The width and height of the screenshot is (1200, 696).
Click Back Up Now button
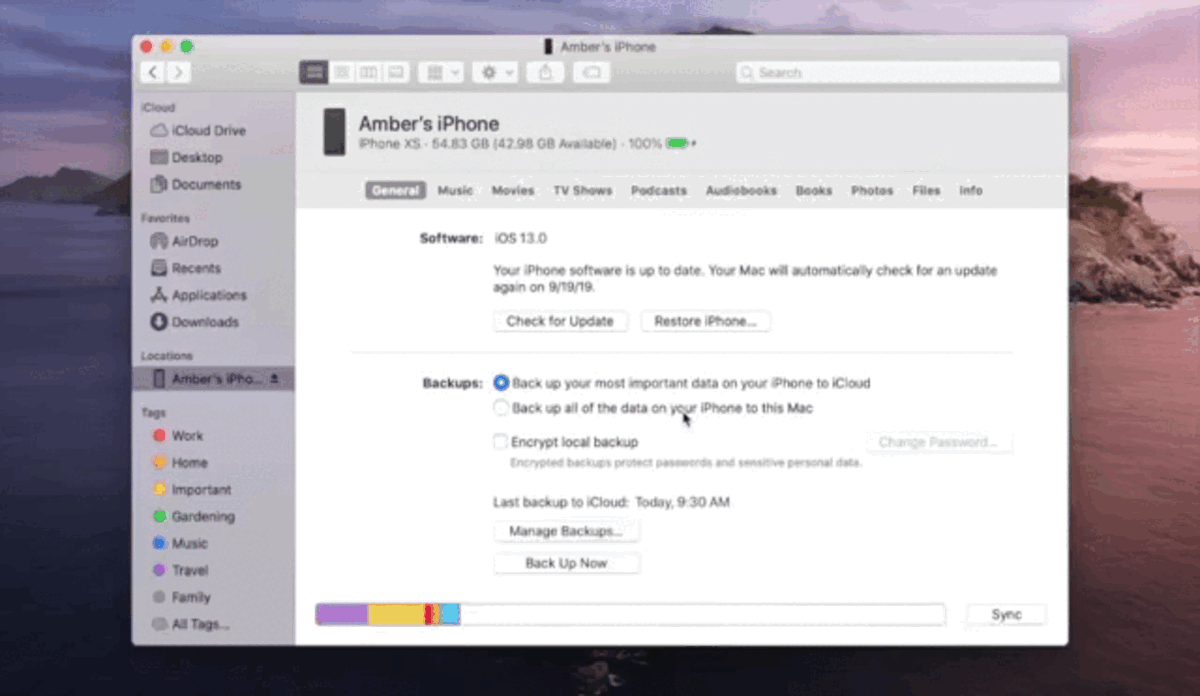click(x=566, y=564)
